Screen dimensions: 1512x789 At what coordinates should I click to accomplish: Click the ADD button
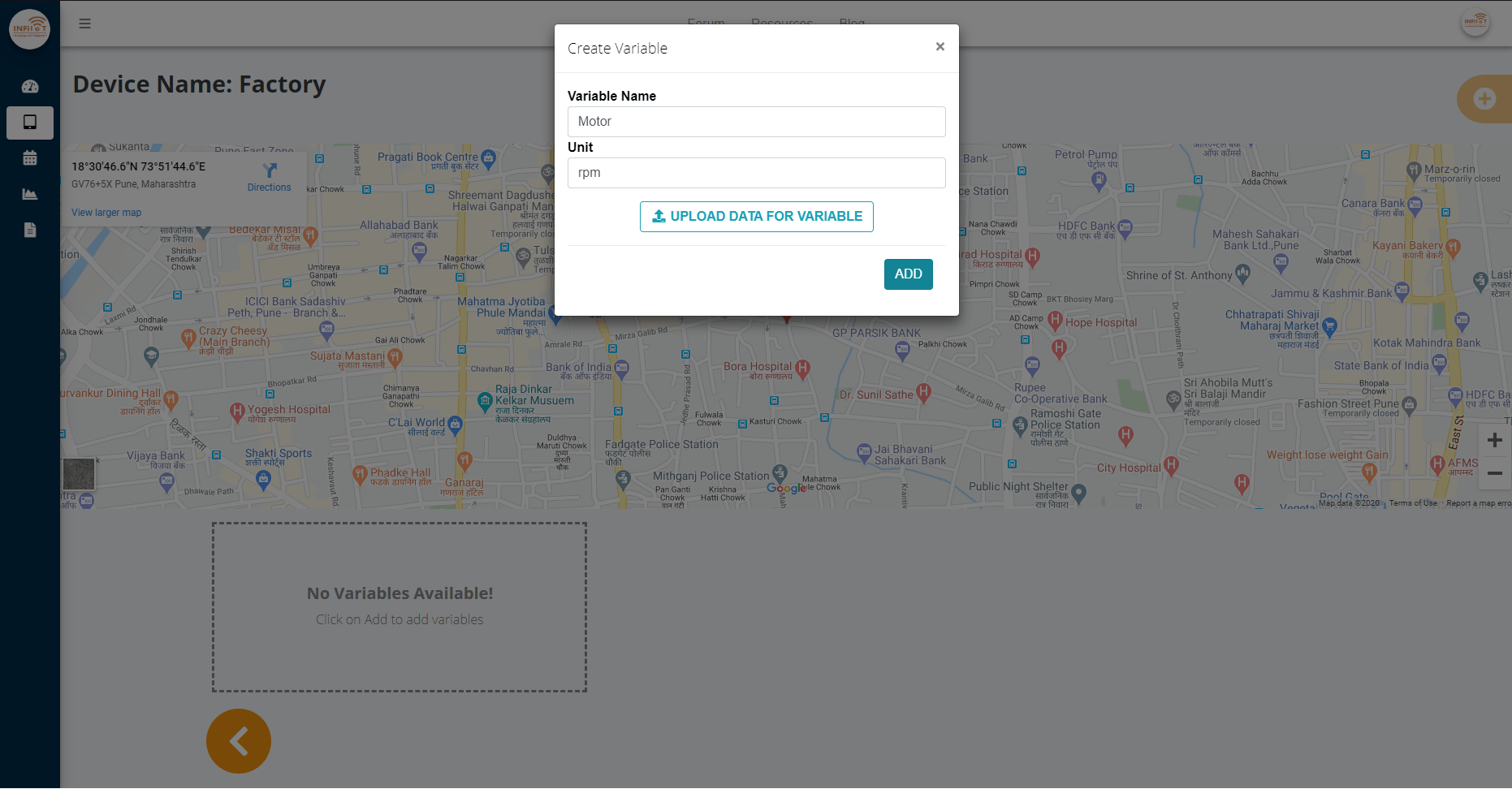pos(908,274)
